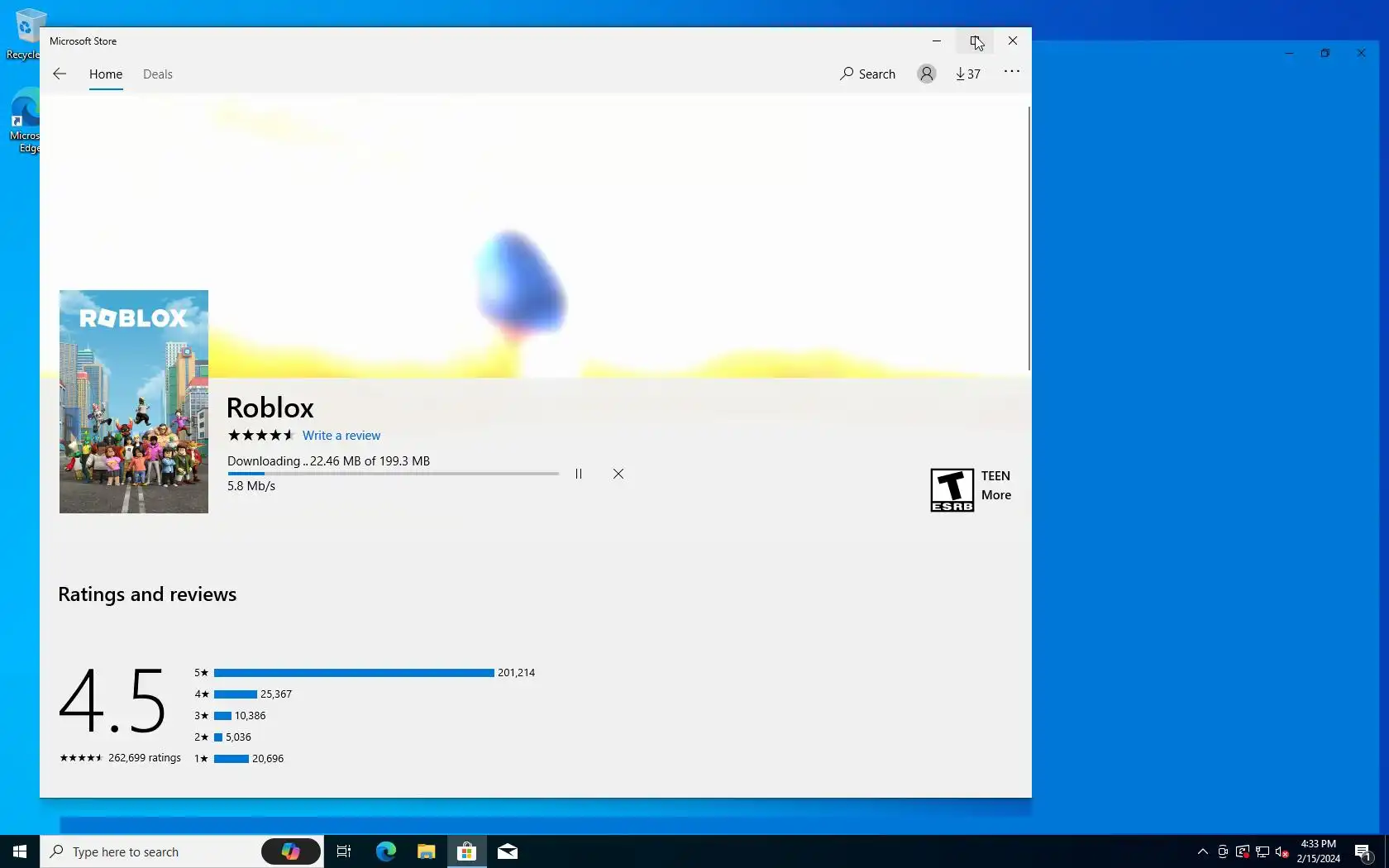The image size is (1389, 868).
Task: Click the muted volume tray icon
Action: tap(1282, 851)
